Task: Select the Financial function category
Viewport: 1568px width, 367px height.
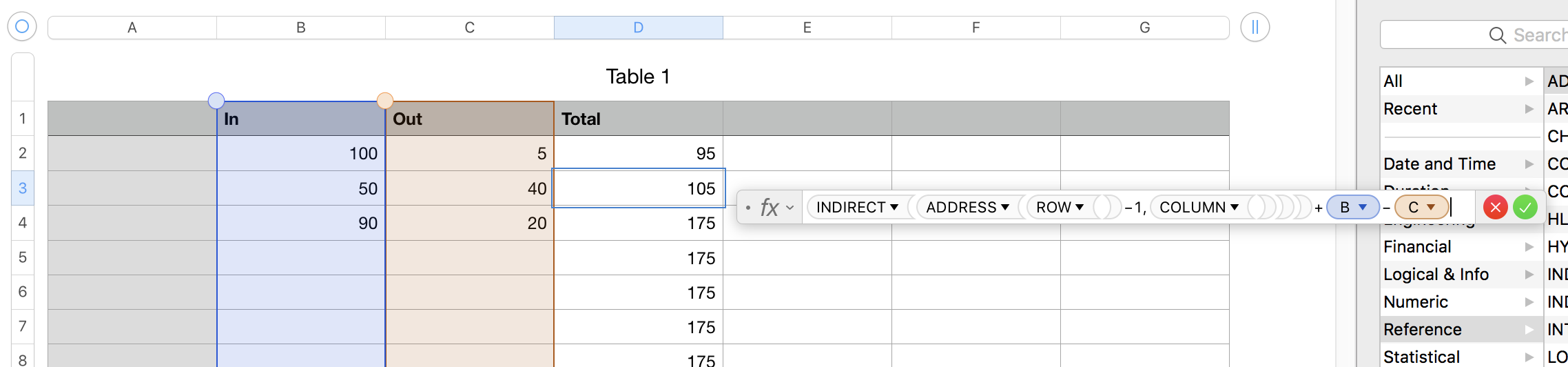Action: 1417,247
